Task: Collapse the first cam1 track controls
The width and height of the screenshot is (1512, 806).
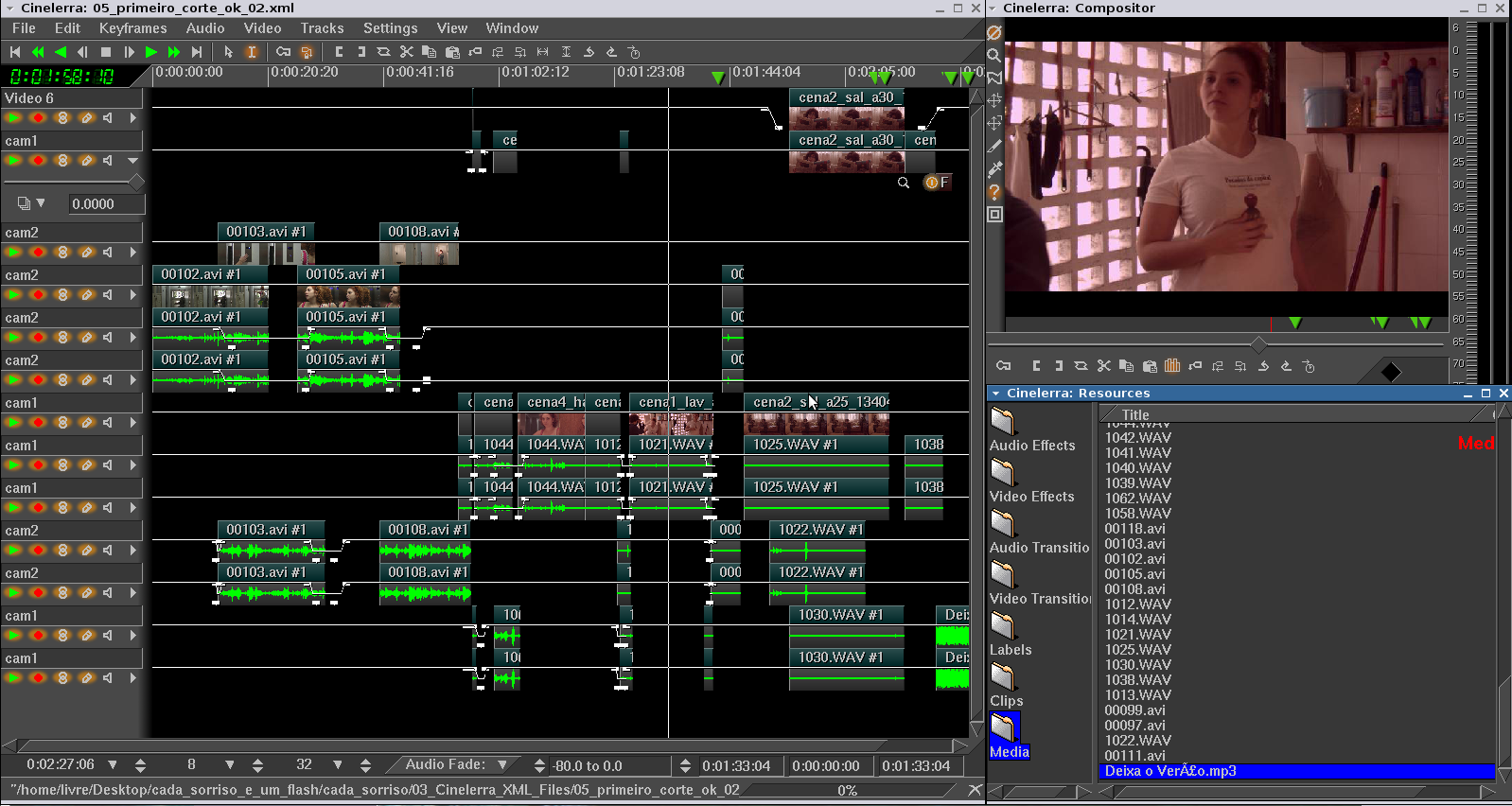Action: click(133, 161)
